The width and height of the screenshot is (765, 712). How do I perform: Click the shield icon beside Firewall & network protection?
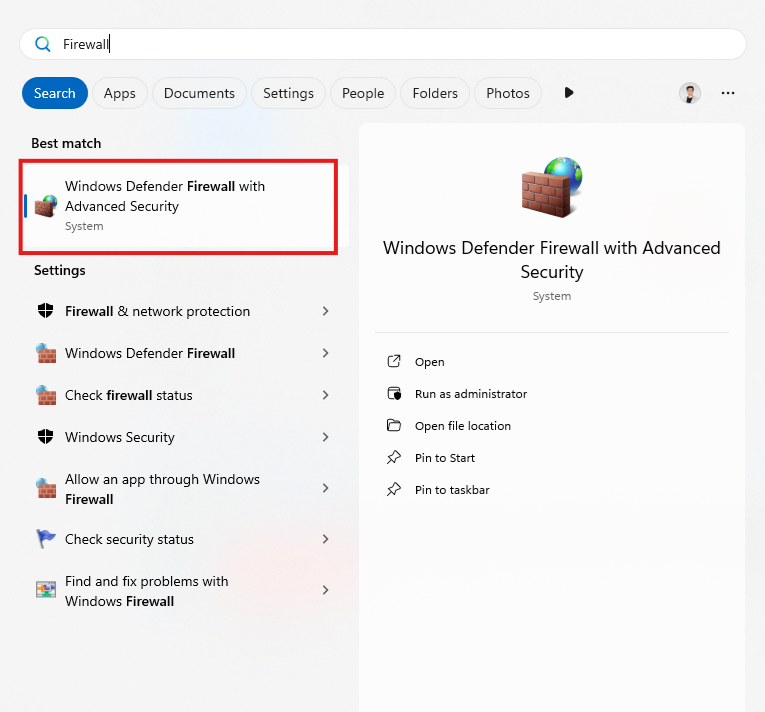(x=45, y=311)
